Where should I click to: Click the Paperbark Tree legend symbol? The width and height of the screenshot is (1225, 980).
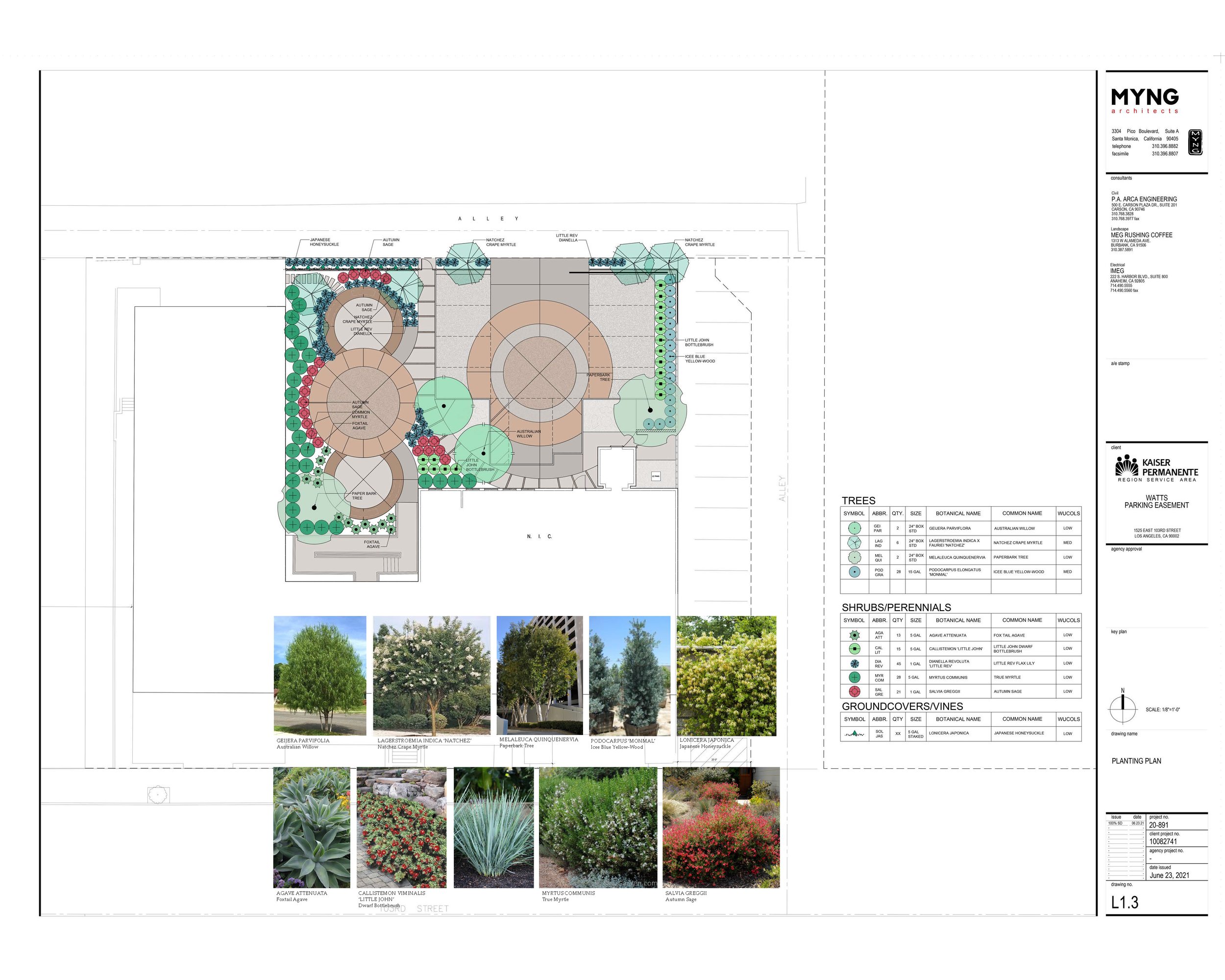[x=854, y=557]
